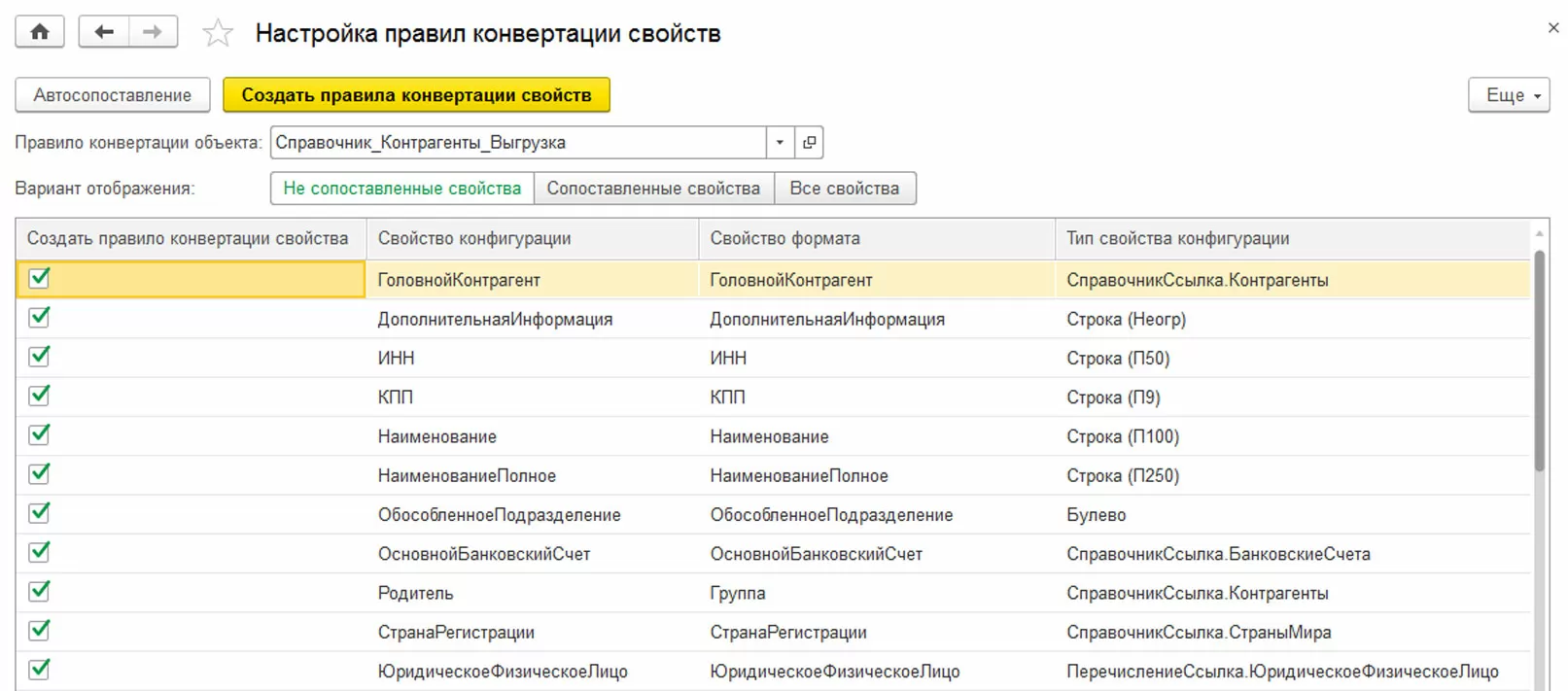Screen dimensions: 1568x691
Task: Uncheck the Наименование row checkbox
Action: pyautogui.click(x=39, y=434)
